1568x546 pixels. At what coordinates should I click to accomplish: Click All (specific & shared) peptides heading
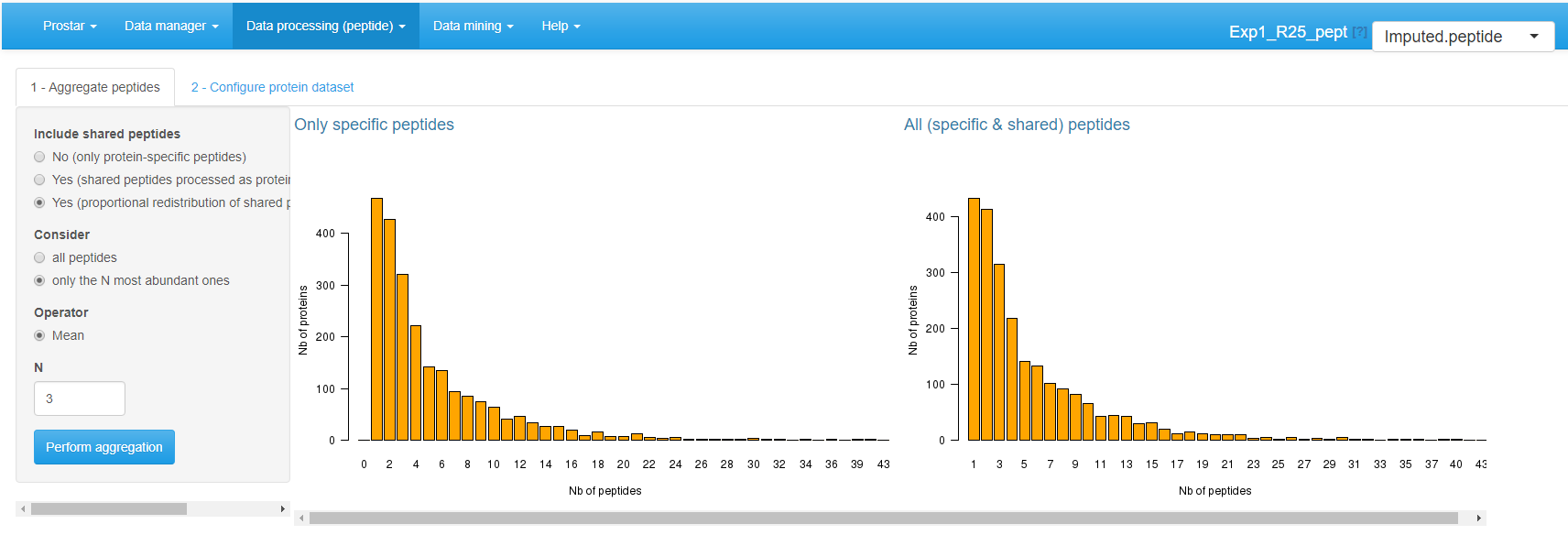coord(1017,125)
